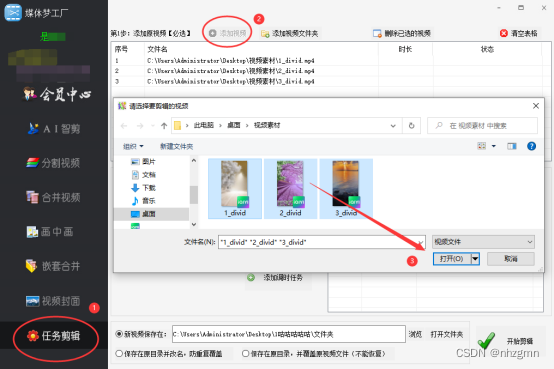Open dialog help icon
This screenshot has width=554, height=369.
click(x=531, y=146)
